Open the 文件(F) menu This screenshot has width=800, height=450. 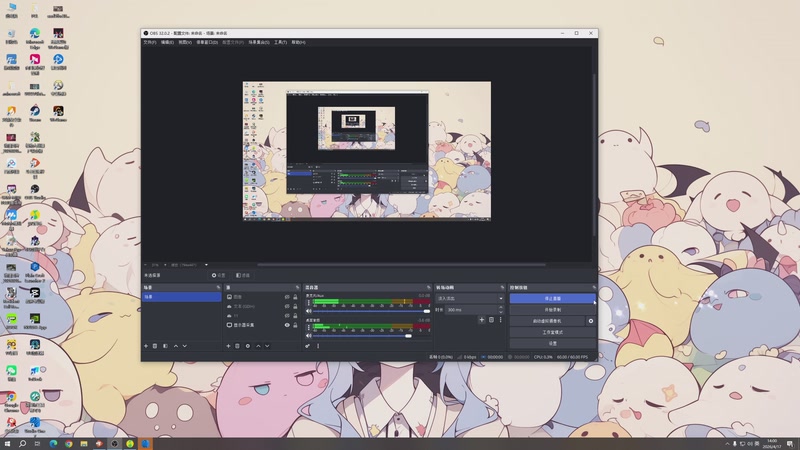pyautogui.click(x=149, y=42)
